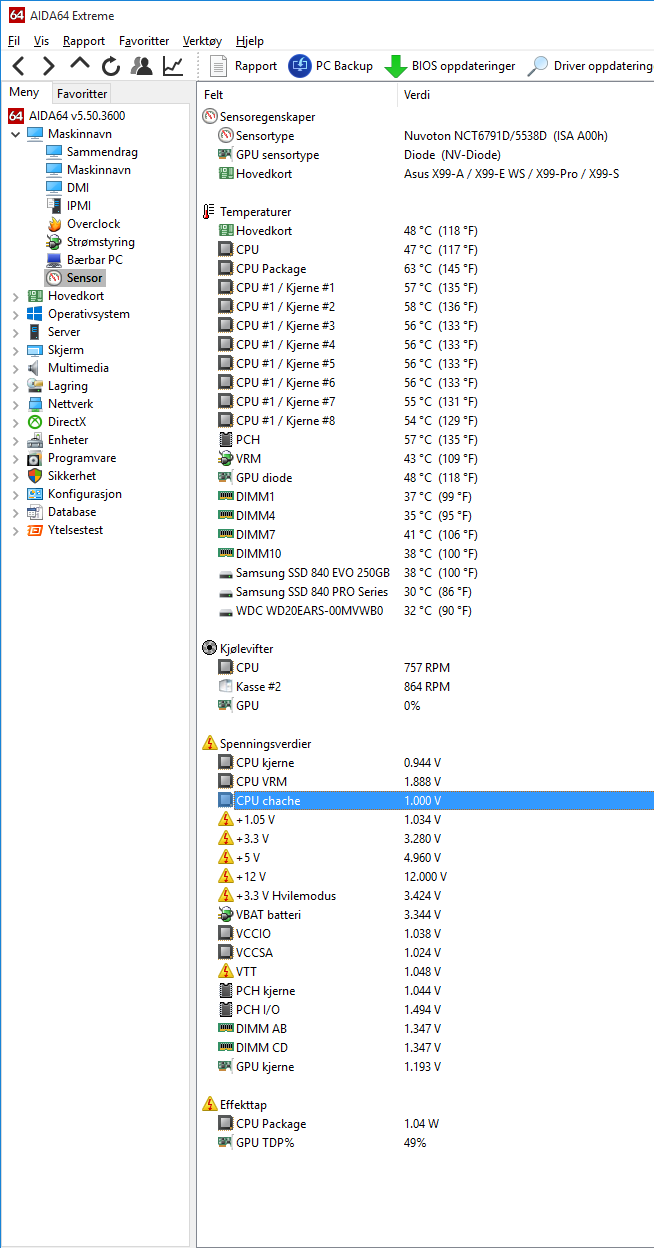Click BIOS oppdateringer toolbar button
This screenshot has width=654, height=1248.
pyautogui.click(x=450, y=66)
